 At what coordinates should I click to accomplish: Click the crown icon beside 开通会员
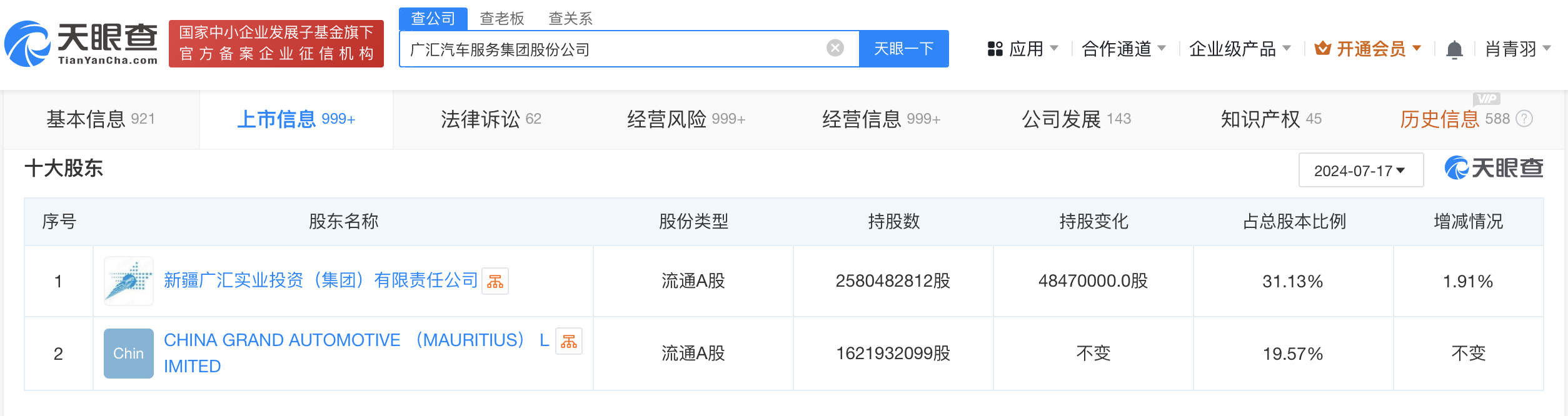click(x=1322, y=48)
